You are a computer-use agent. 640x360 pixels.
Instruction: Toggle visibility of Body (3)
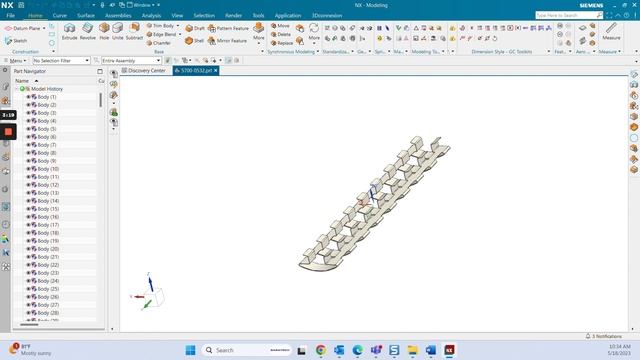click(29, 113)
